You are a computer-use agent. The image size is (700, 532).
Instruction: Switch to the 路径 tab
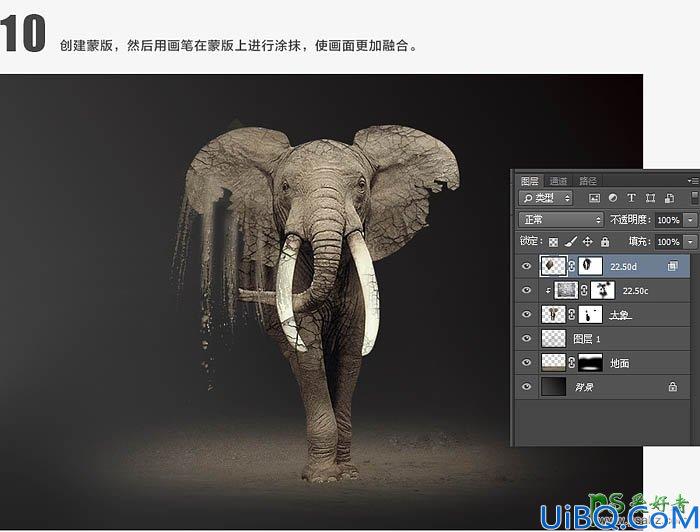[588, 181]
